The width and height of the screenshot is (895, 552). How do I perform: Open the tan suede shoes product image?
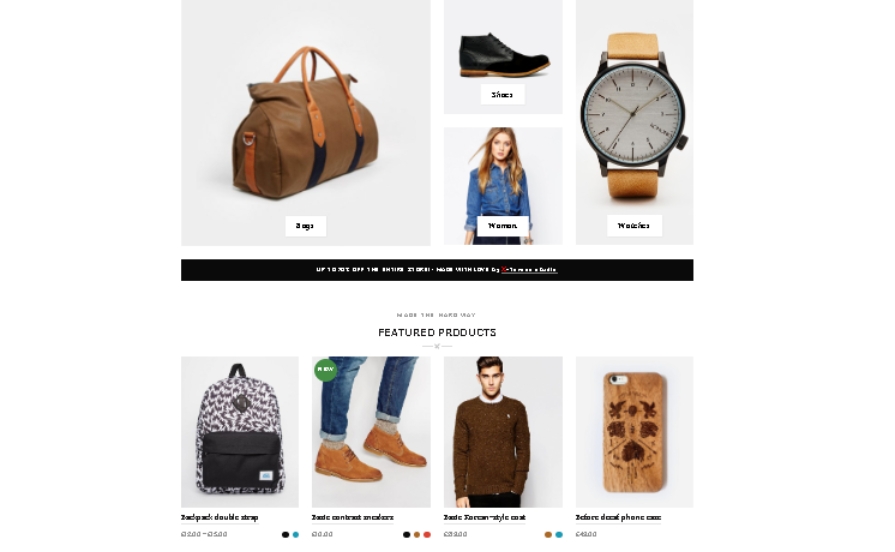pos(371,432)
